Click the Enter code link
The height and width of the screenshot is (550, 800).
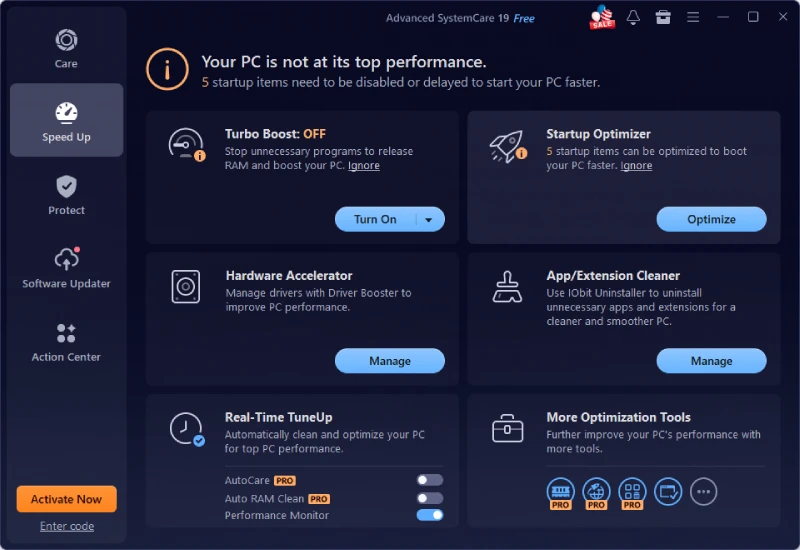[x=67, y=526]
